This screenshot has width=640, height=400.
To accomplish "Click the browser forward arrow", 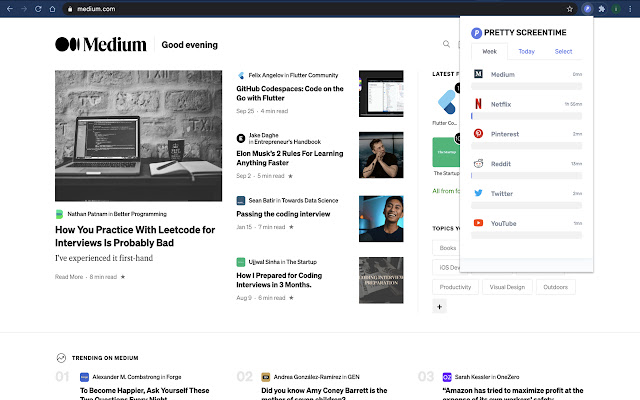I will pos(24,9).
